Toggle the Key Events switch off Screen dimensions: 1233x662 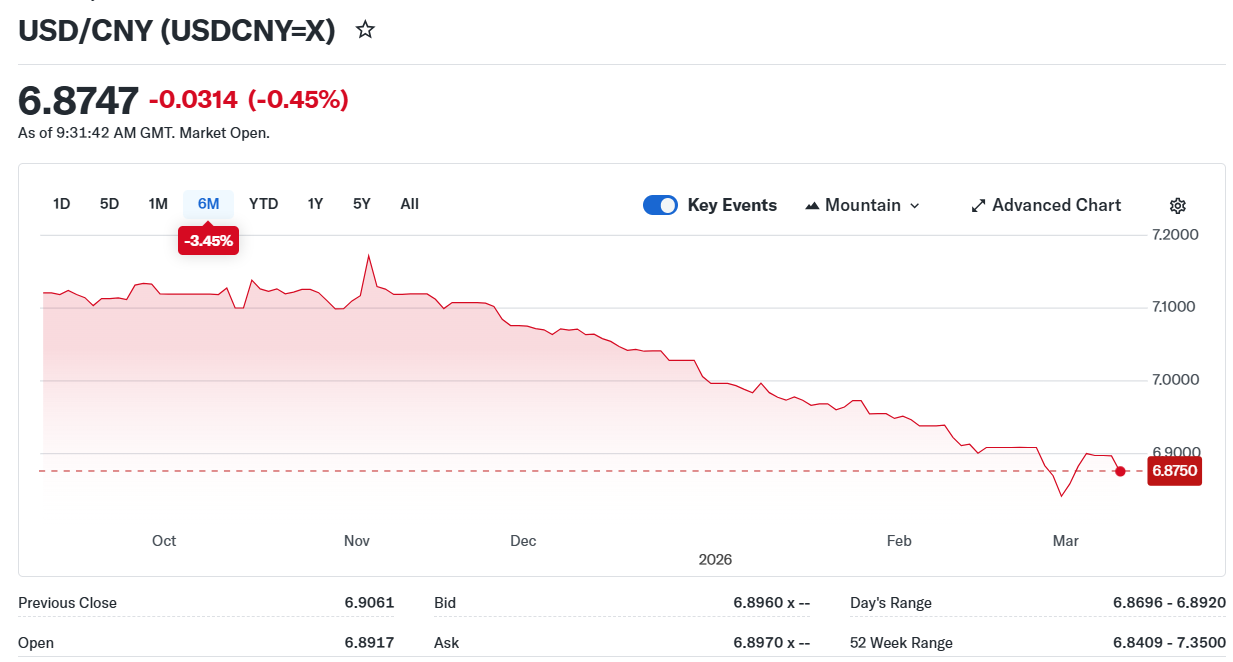pyautogui.click(x=660, y=205)
